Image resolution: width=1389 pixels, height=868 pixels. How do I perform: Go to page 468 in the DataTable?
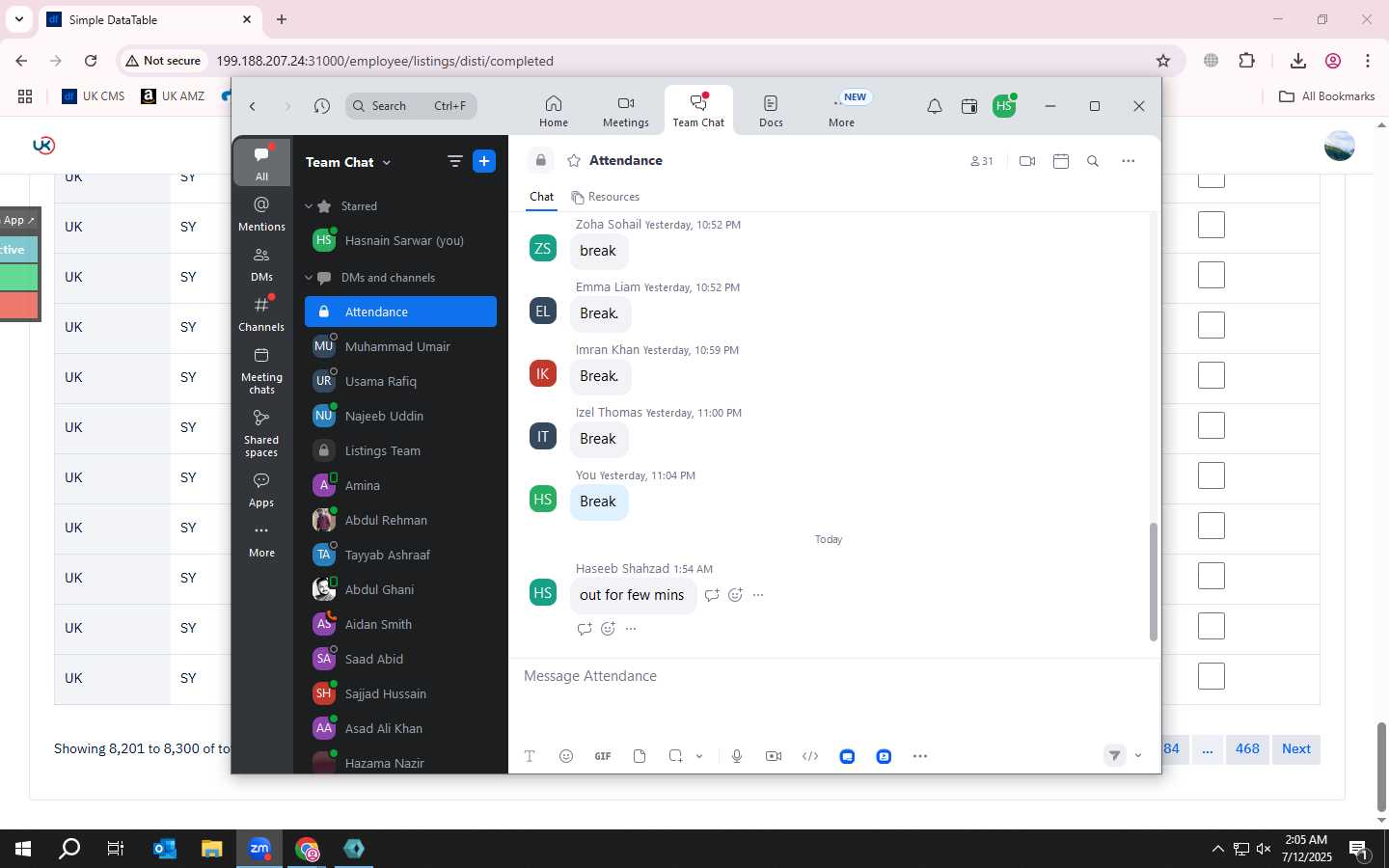coord(1247,748)
